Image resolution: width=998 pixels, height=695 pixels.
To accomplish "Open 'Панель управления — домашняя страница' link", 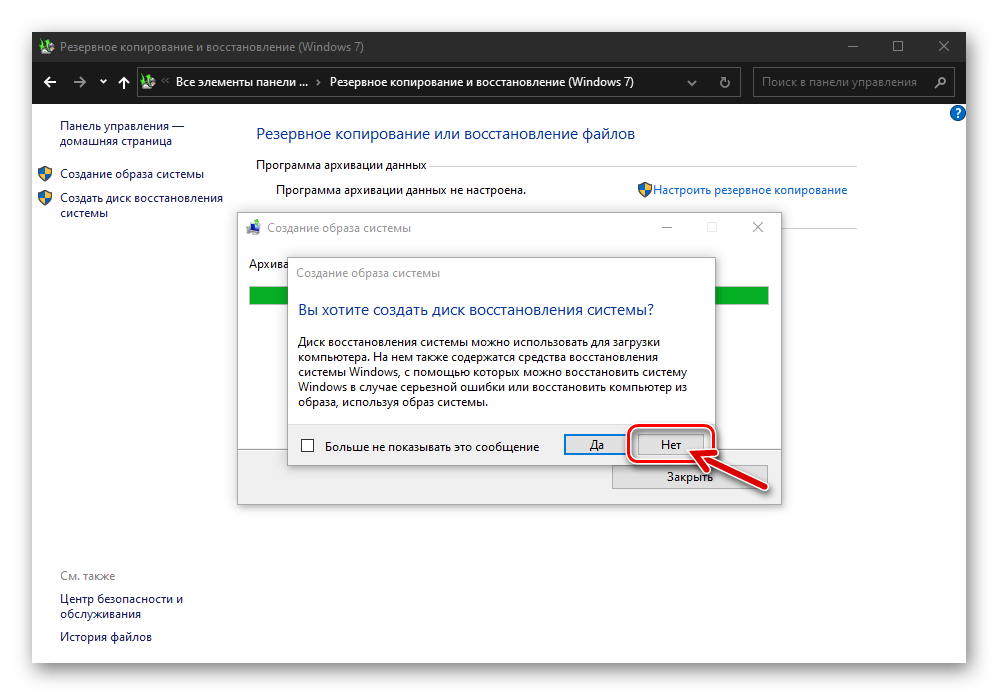I will point(122,133).
